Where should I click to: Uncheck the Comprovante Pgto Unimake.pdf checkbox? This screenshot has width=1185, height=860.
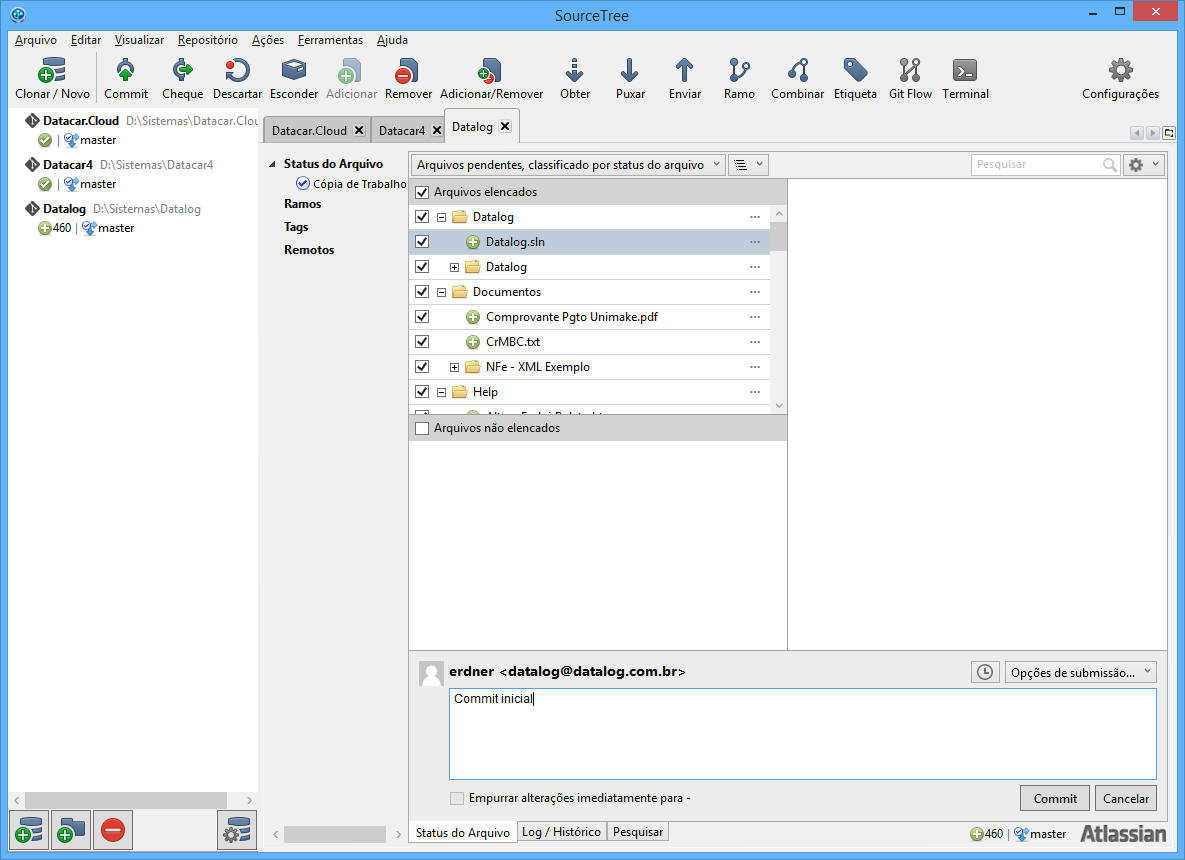pos(422,317)
